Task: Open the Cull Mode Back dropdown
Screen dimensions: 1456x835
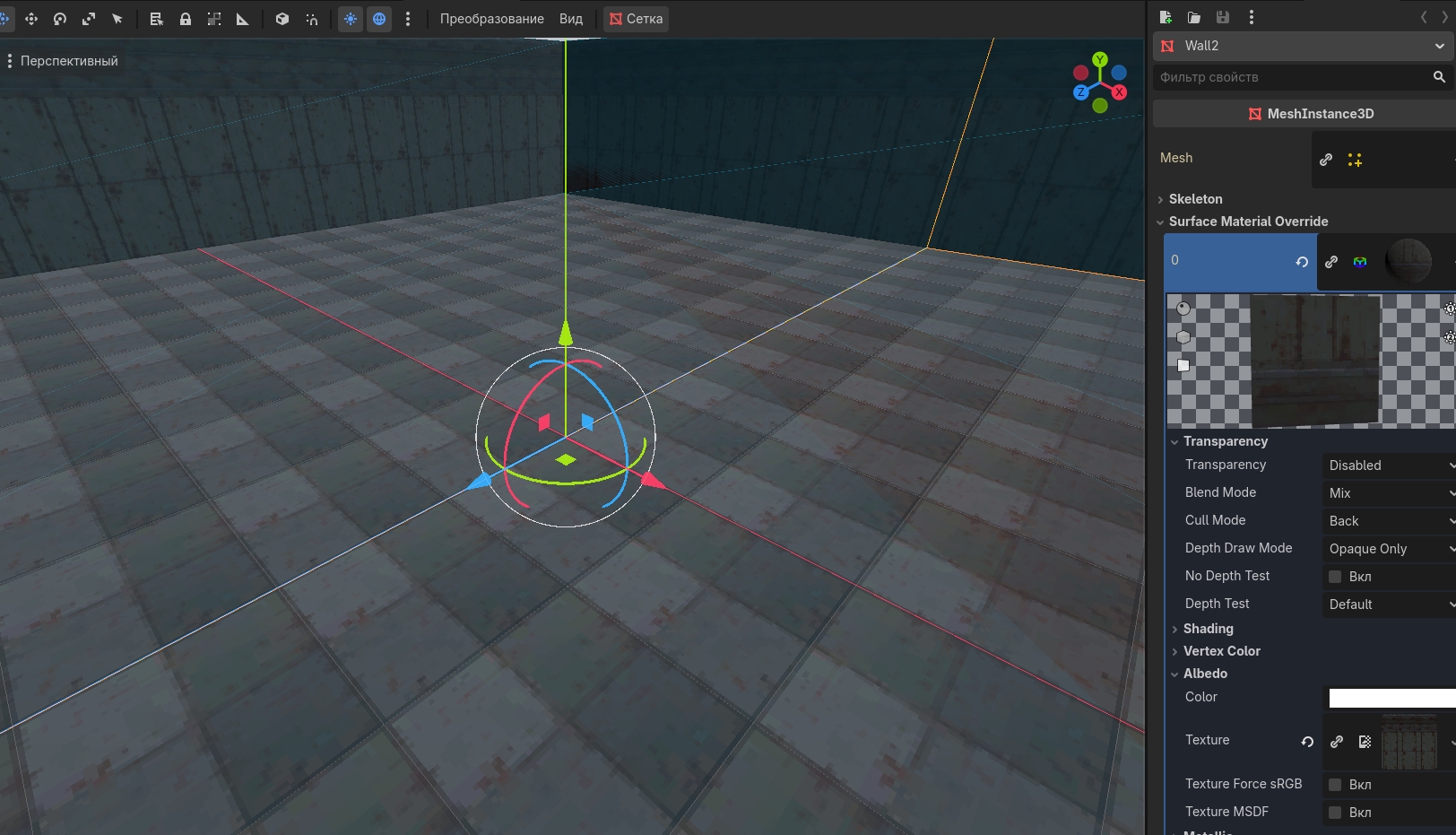Action: (x=1389, y=521)
